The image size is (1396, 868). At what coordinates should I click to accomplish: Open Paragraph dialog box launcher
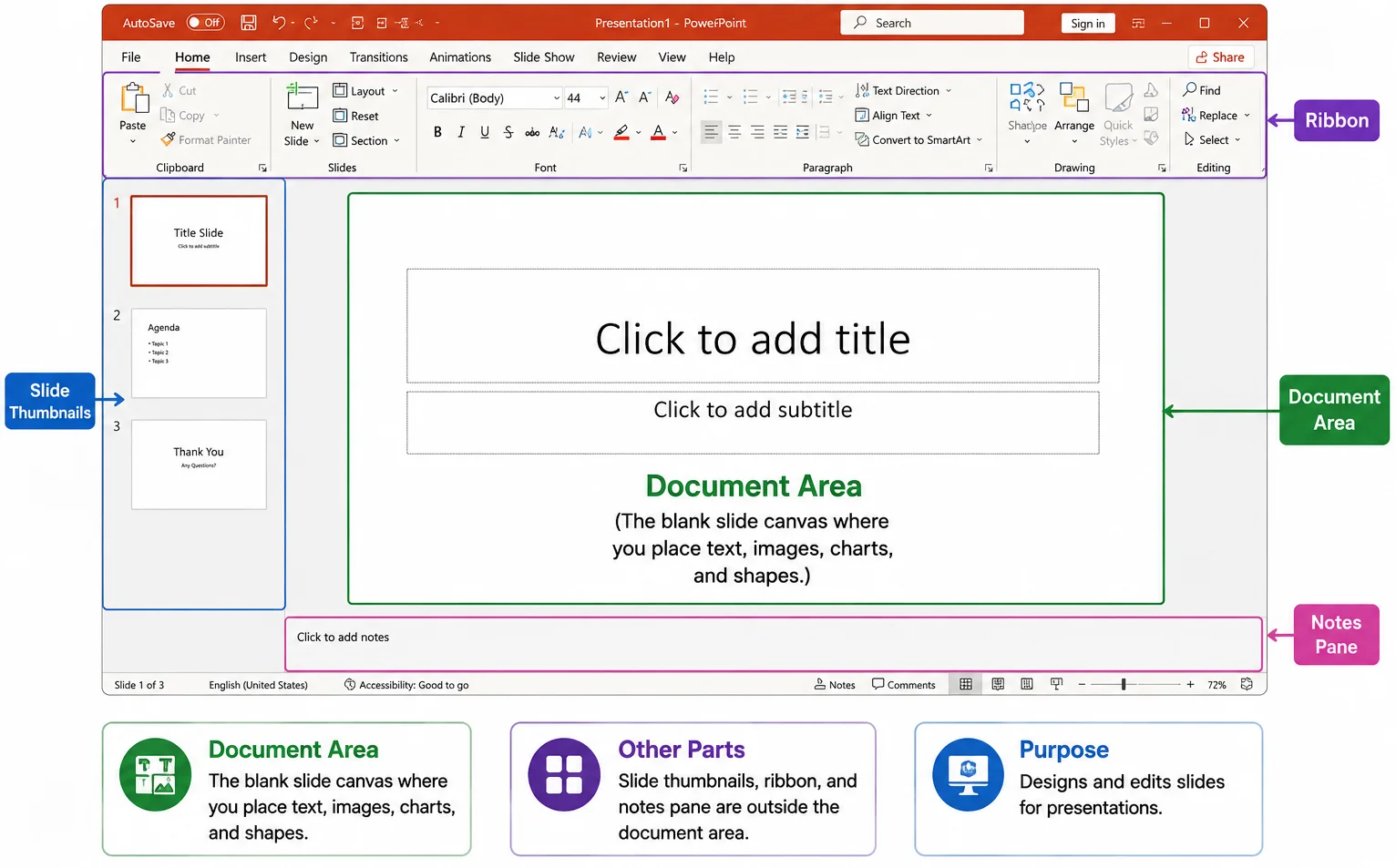989,168
